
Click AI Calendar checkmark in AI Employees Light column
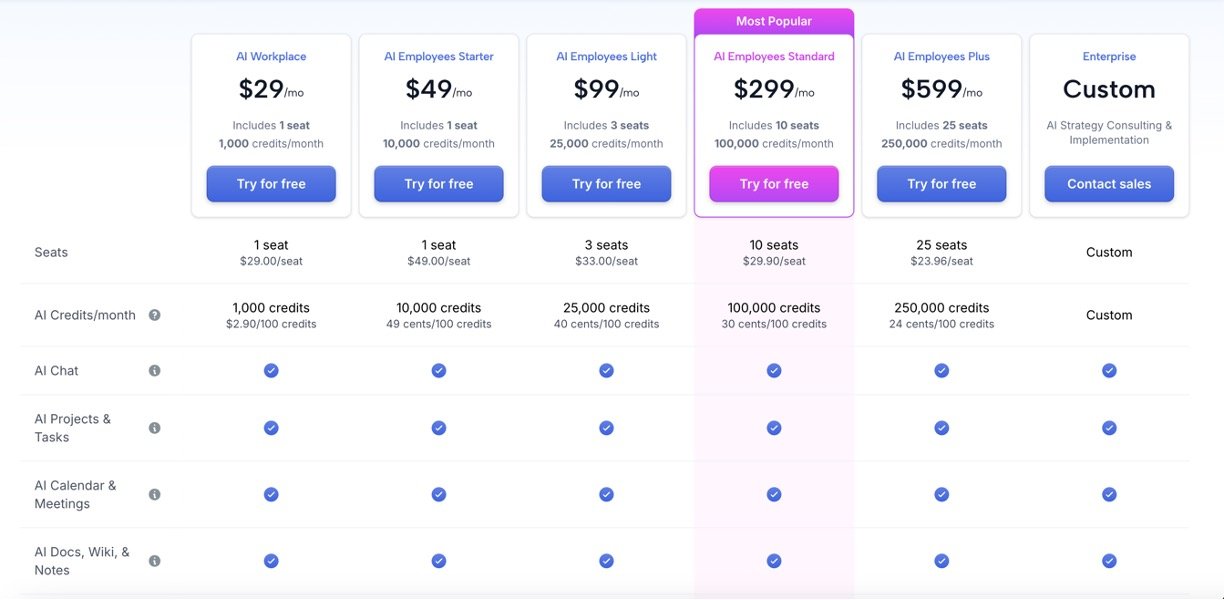(606, 494)
